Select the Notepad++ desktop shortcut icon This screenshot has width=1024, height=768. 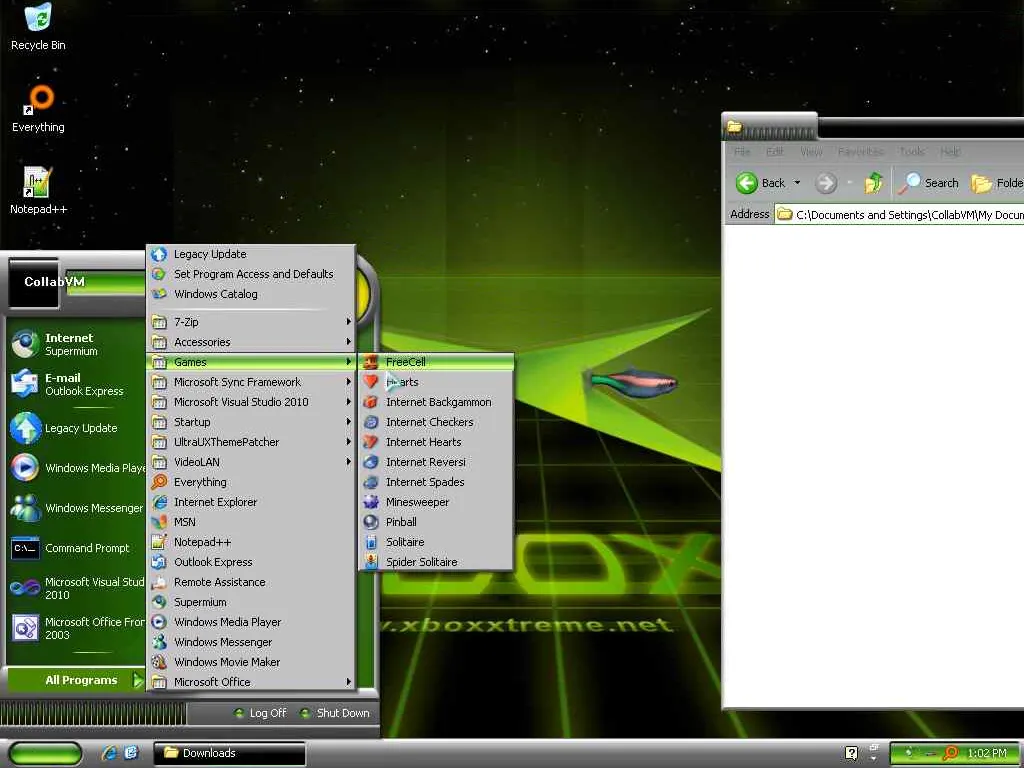(x=38, y=191)
